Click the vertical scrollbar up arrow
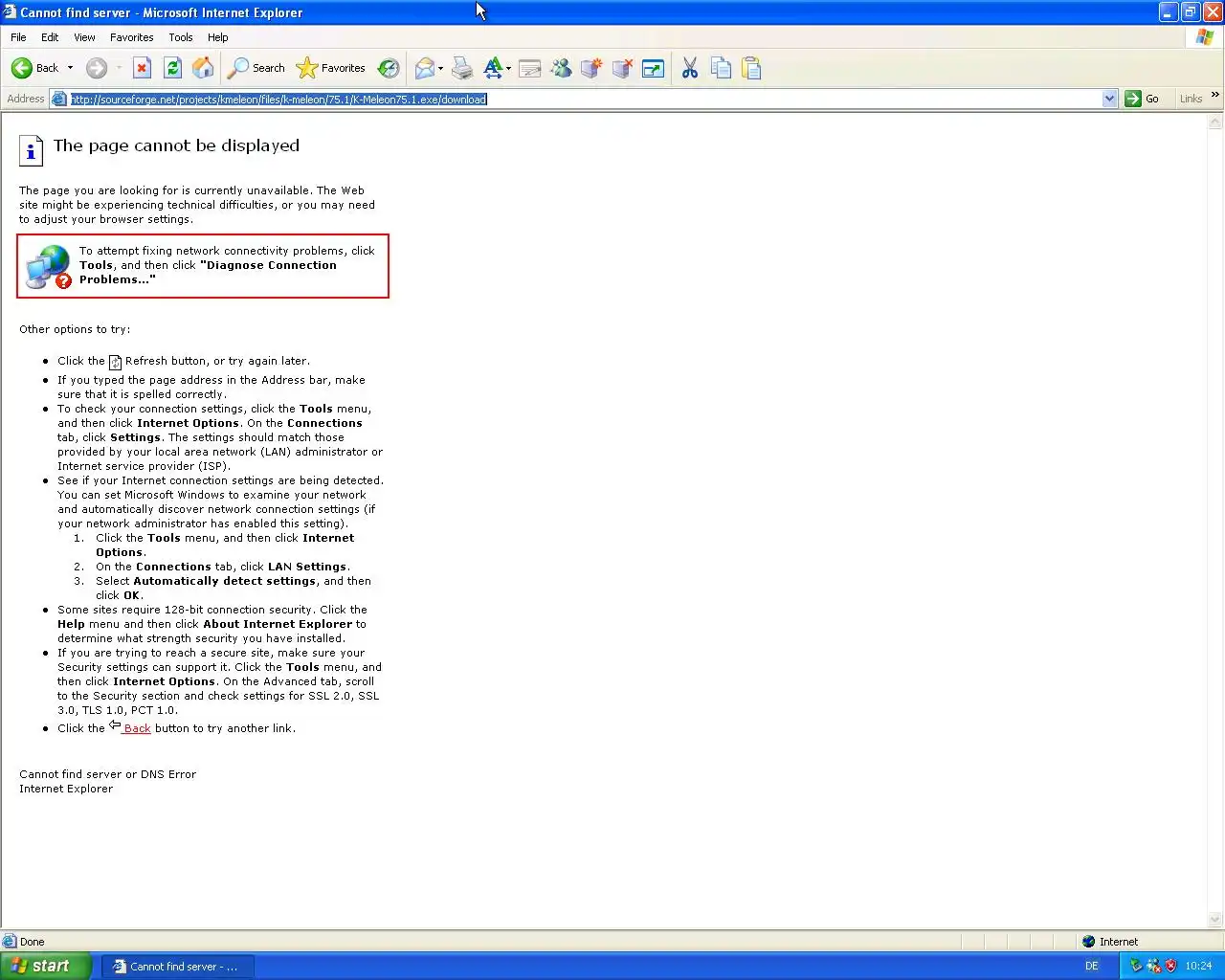 [x=1216, y=122]
